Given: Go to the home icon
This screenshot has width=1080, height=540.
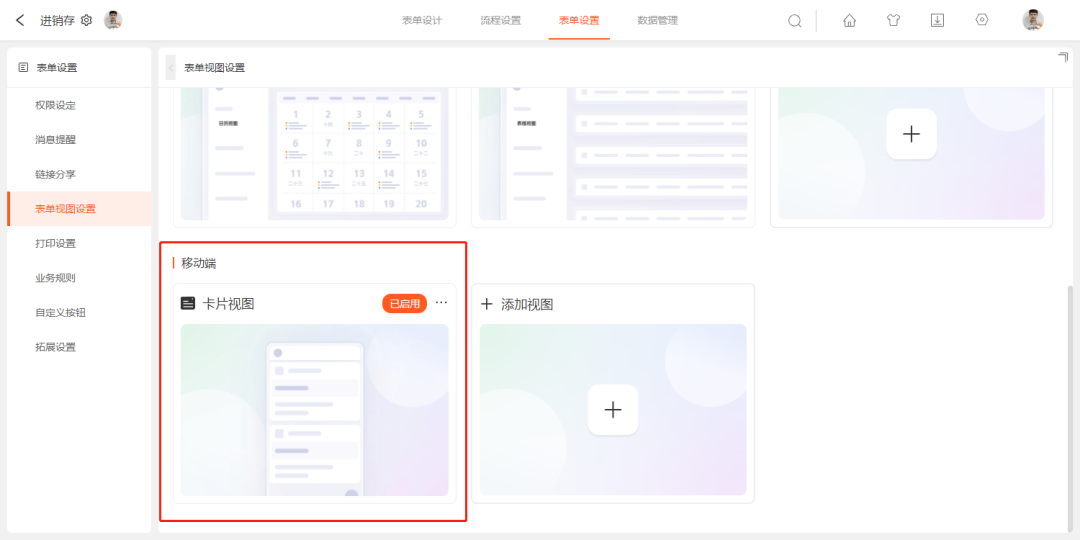Looking at the screenshot, I should 849,21.
